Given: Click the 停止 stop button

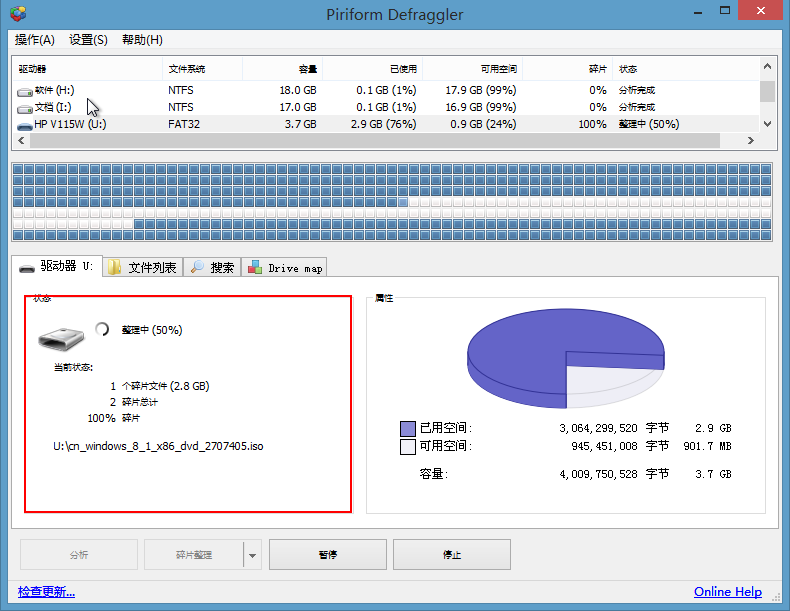Looking at the screenshot, I should tap(451, 555).
